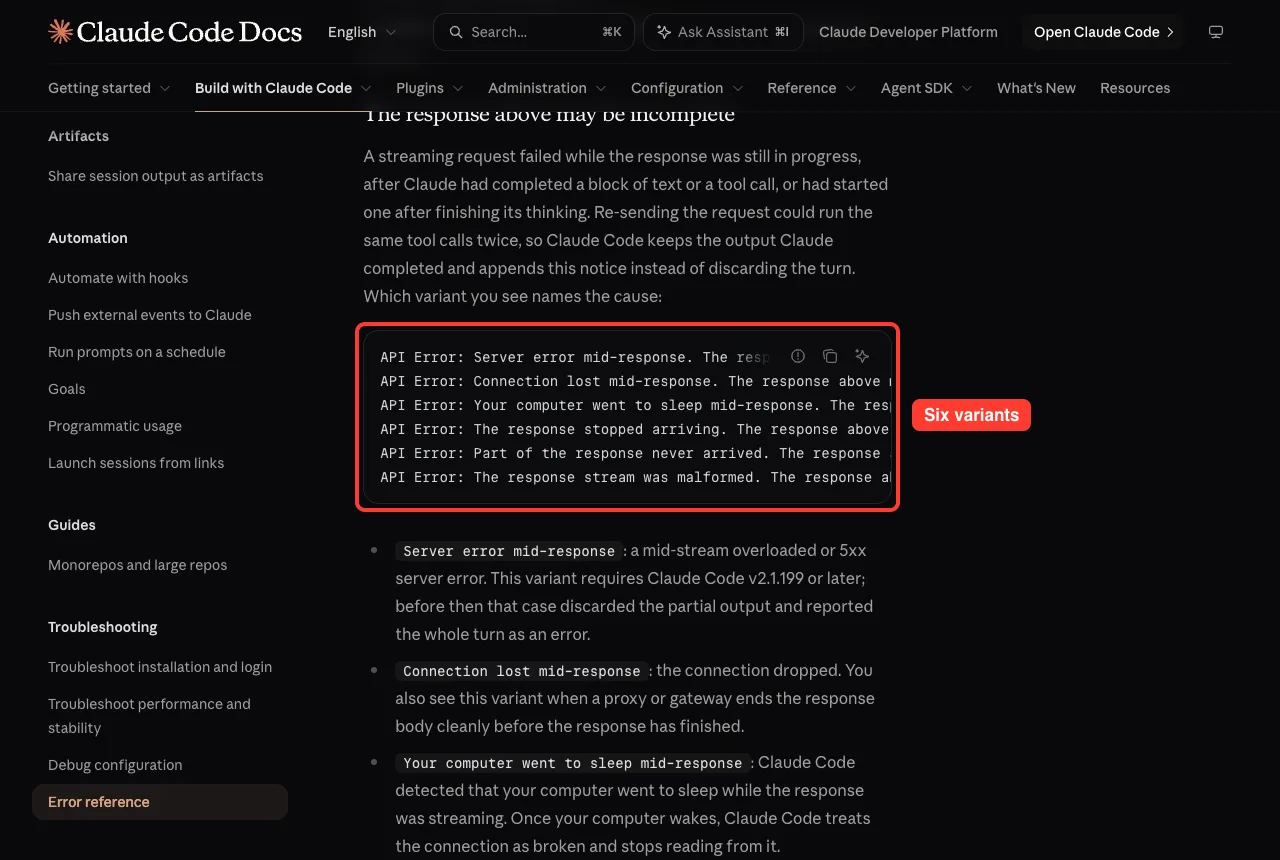Select Error reference in the sidebar
Viewport: 1280px width, 860px height.
click(x=160, y=802)
